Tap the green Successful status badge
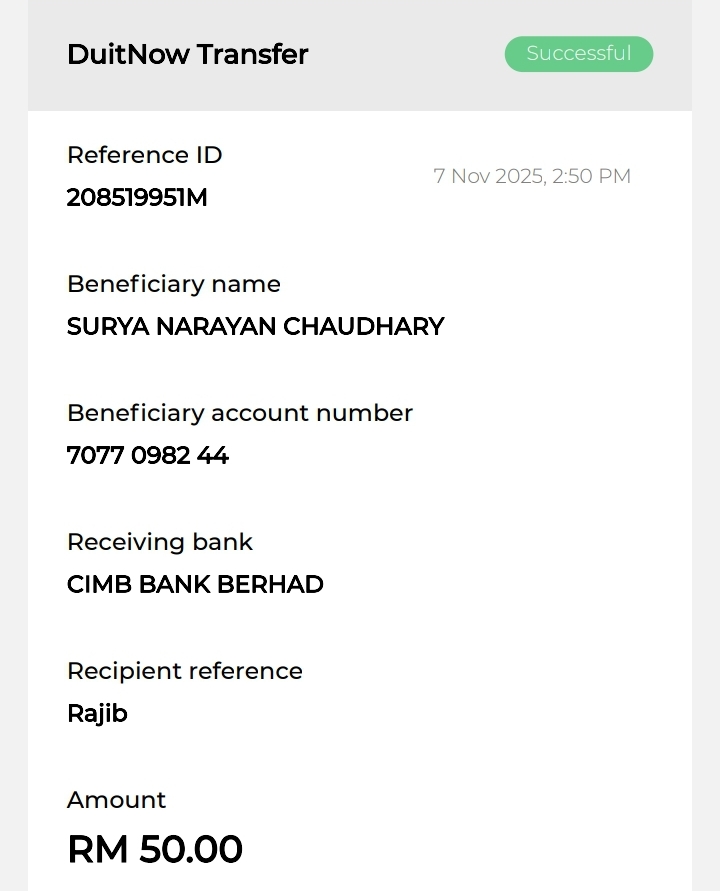 click(578, 54)
